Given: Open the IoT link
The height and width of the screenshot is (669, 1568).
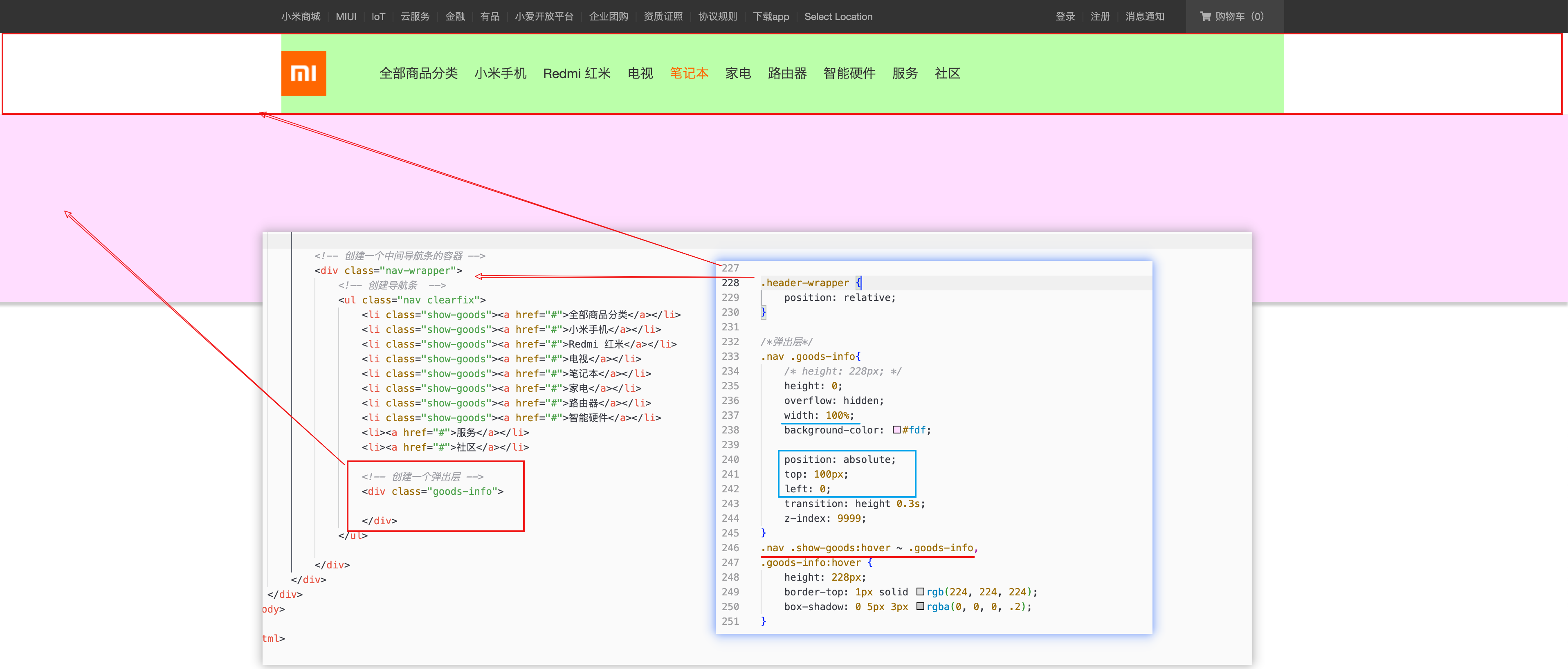Looking at the screenshot, I should tap(378, 16).
